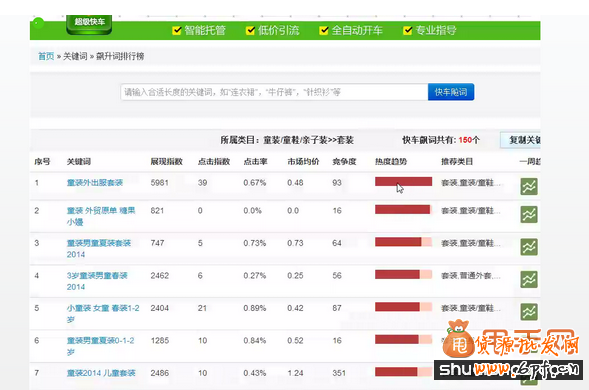Toggle the 全自动开车 checkmark
This screenshot has width=589, height=390.
(x=324, y=30)
